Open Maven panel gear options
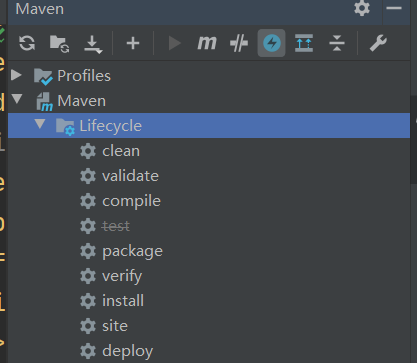 pyautogui.click(x=362, y=8)
